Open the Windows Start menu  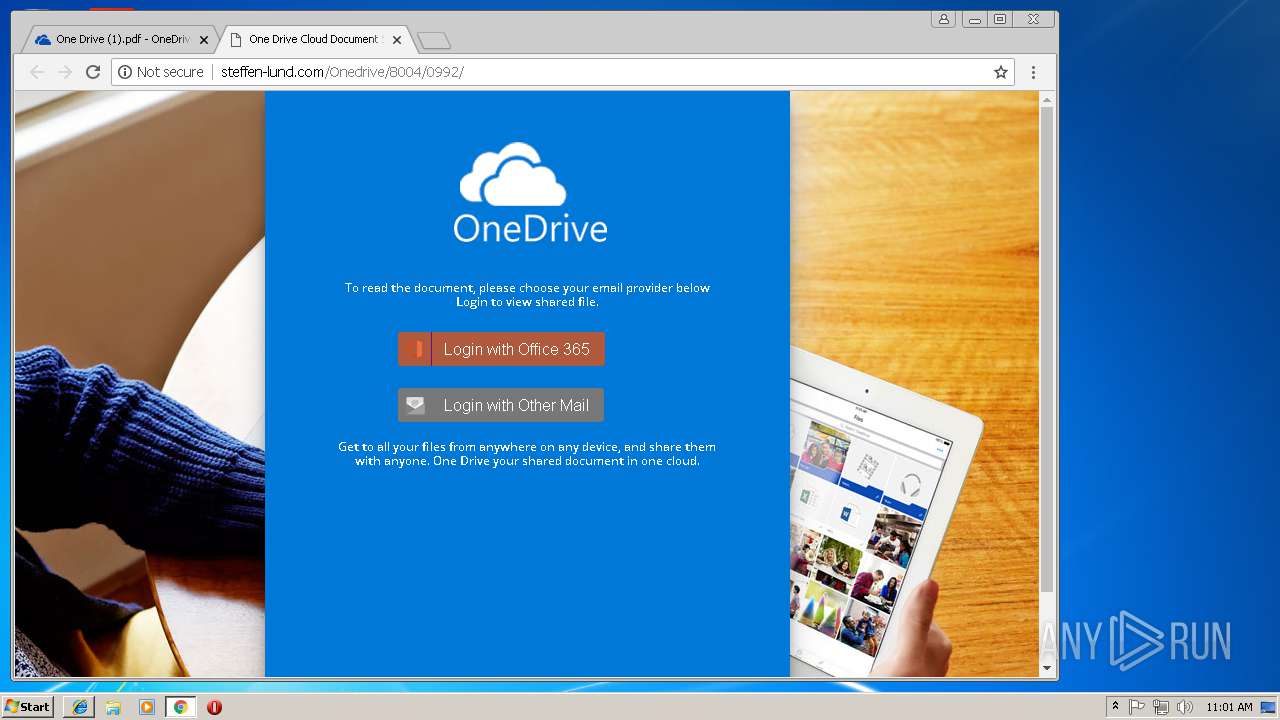point(28,707)
